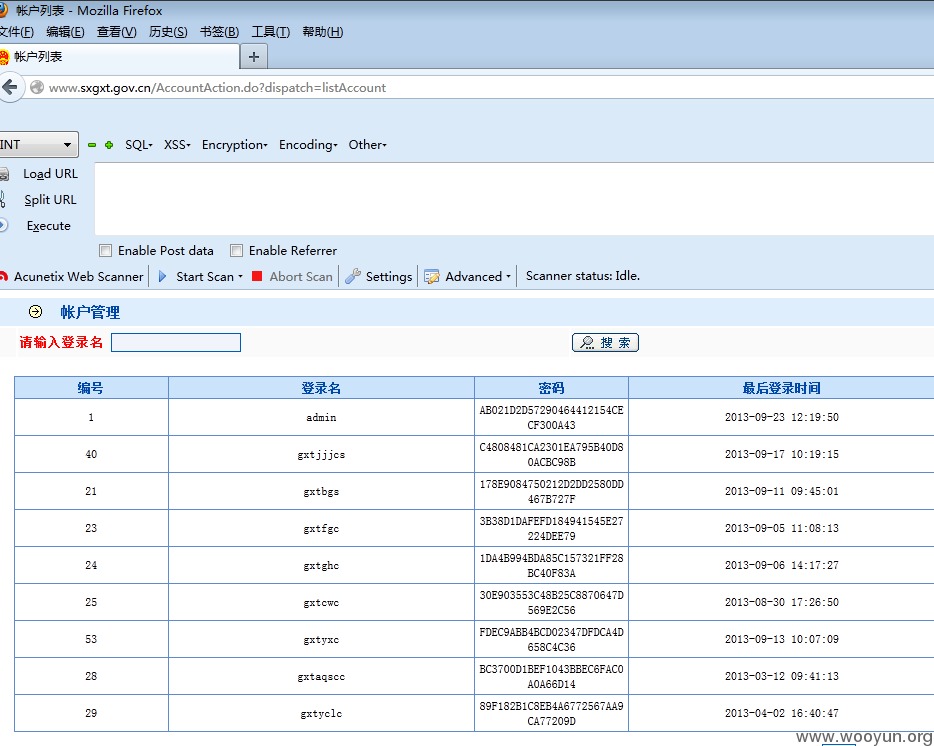
Task: Select the gxtcwc login name cell
Action: pyautogui.click(x=321, y=602)
